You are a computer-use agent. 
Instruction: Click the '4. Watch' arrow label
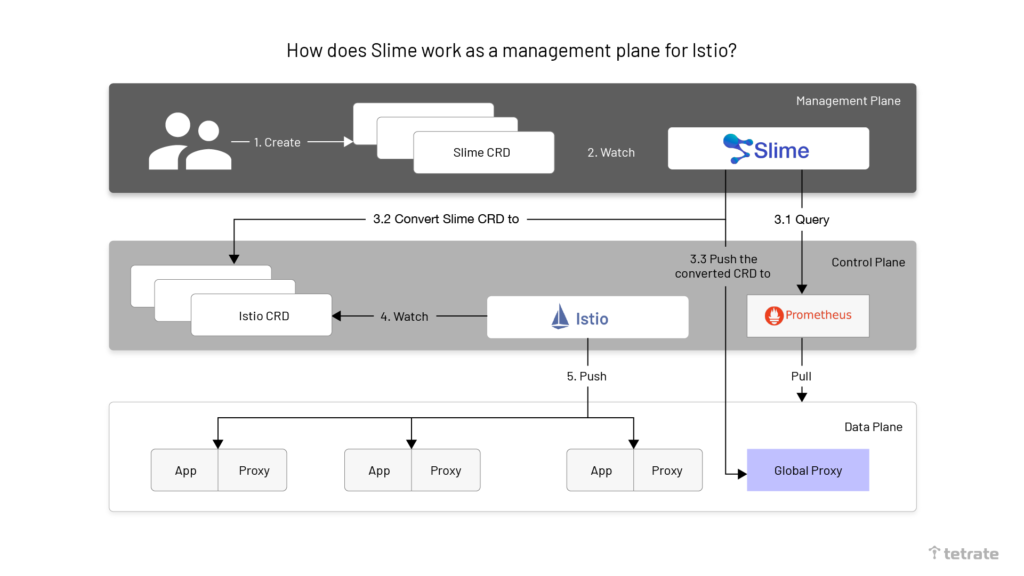(x=404, y=316)
